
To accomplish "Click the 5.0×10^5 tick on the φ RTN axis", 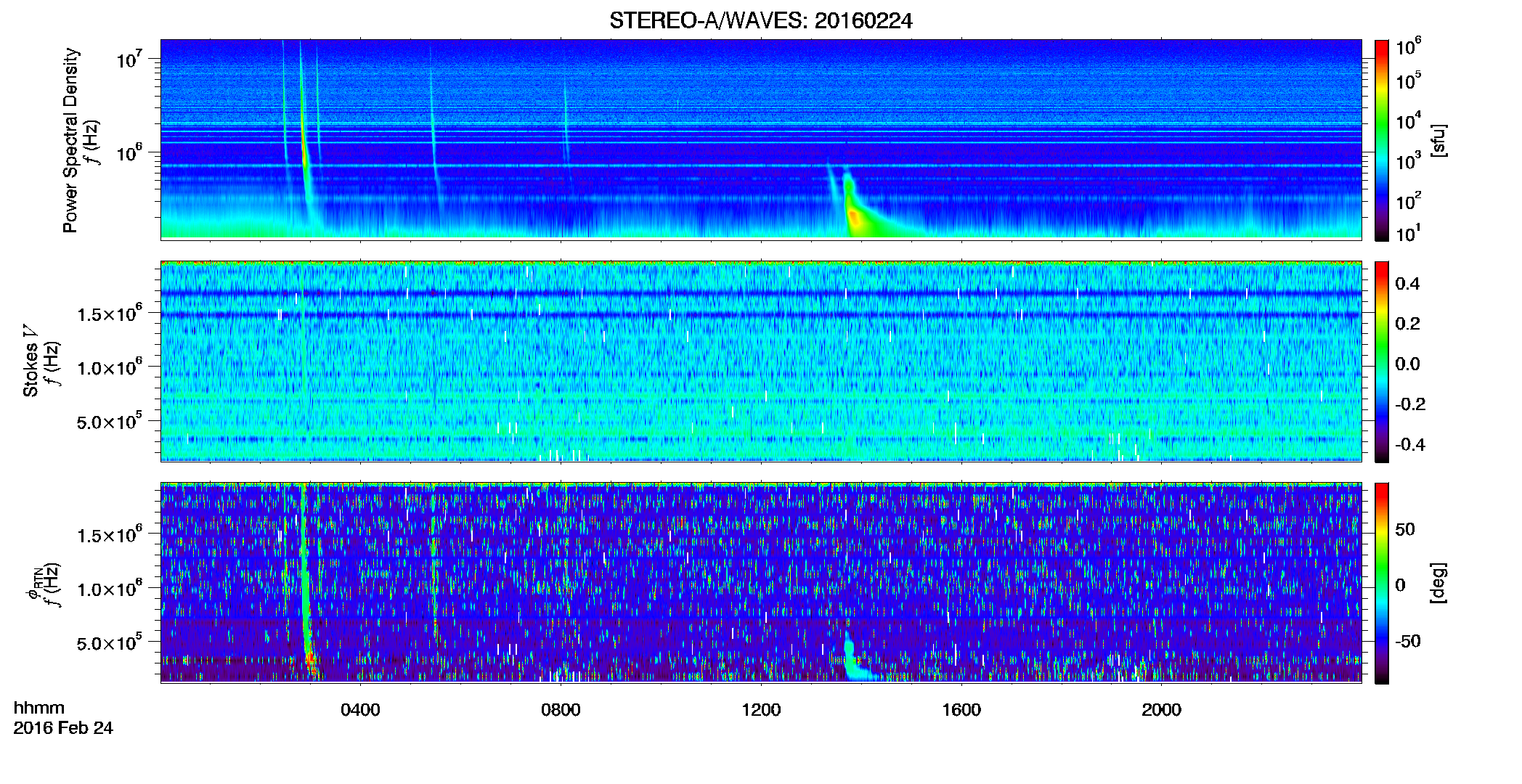I will pyautogui.click(x=110, y=642).
